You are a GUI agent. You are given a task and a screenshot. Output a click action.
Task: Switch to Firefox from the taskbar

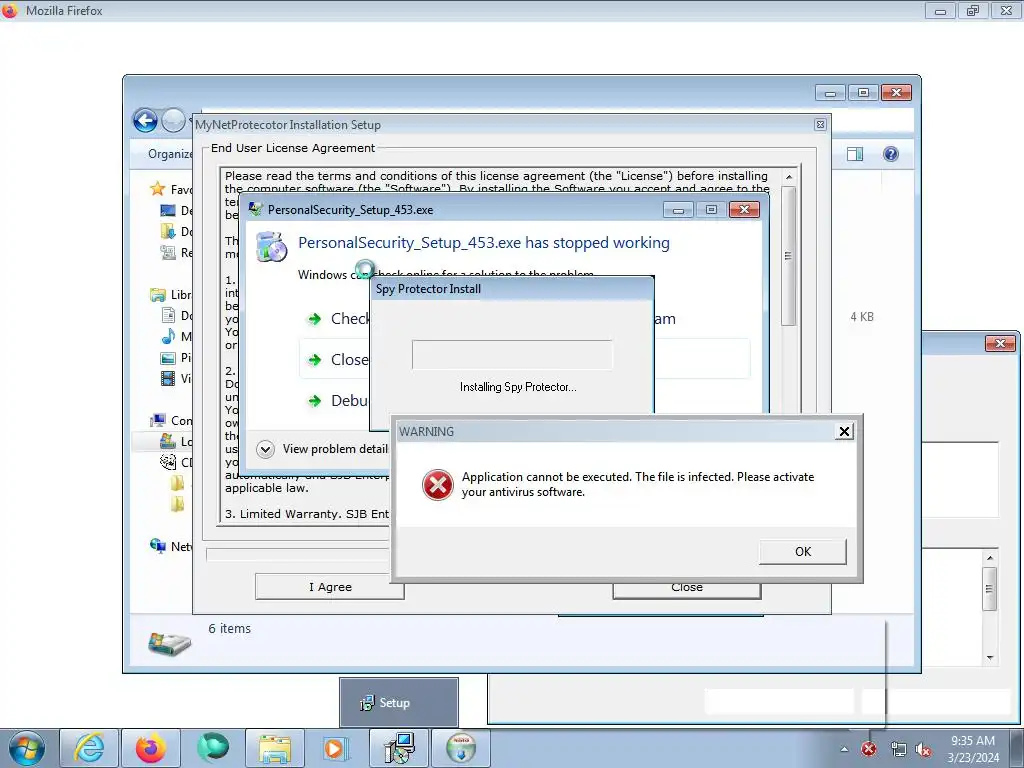(150, 748)
